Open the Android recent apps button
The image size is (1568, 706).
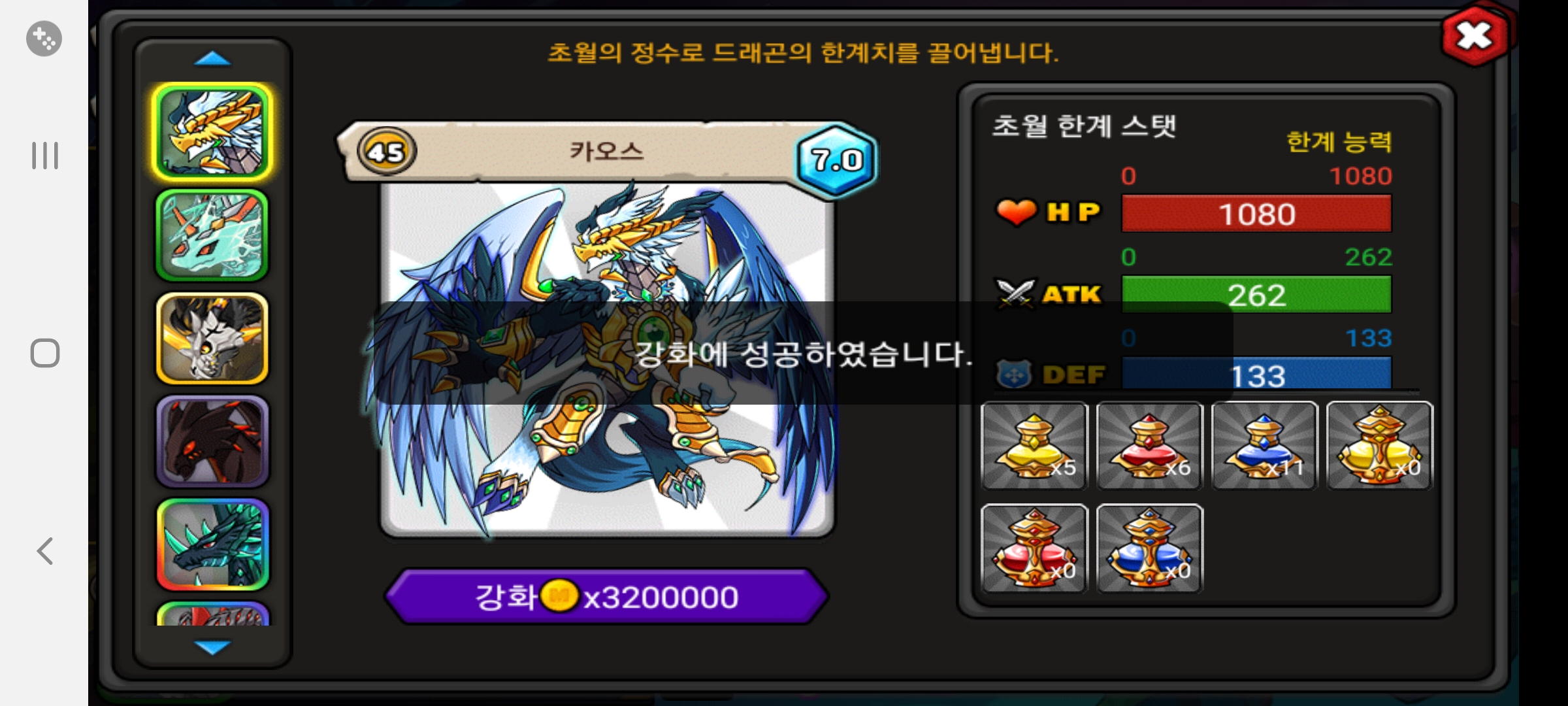(45, 156)
